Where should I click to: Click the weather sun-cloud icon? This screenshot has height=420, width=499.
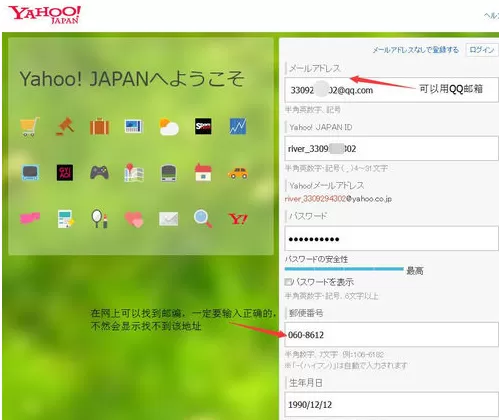click(x=169, y=127)
